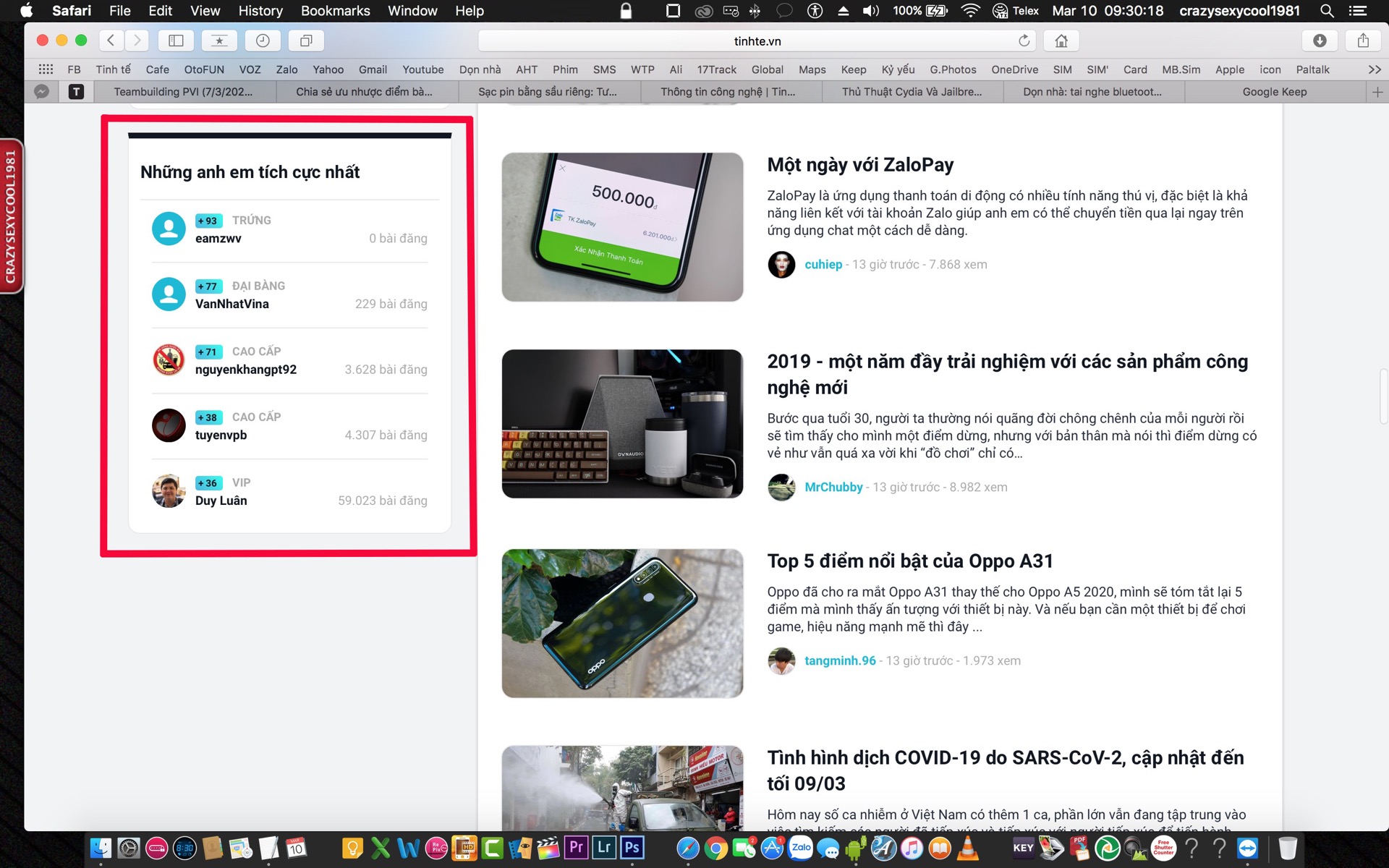
Task: Open Wi-Fi status menu
Action: [x=970, y=11]
